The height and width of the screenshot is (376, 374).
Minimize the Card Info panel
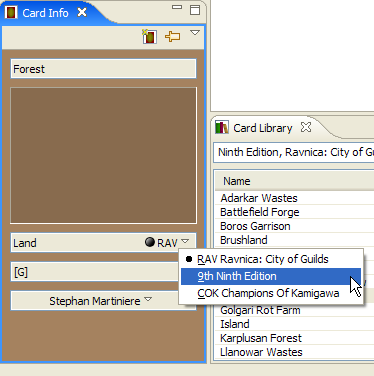(177, 7)
